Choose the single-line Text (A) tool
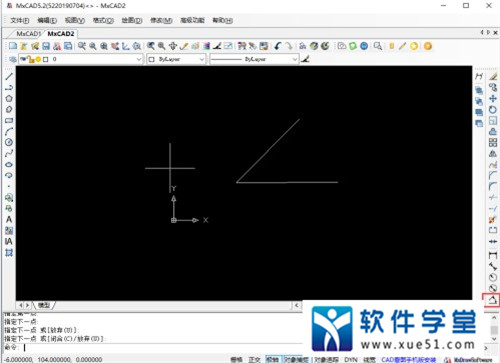The image size is (500, 363). point(9,219)
